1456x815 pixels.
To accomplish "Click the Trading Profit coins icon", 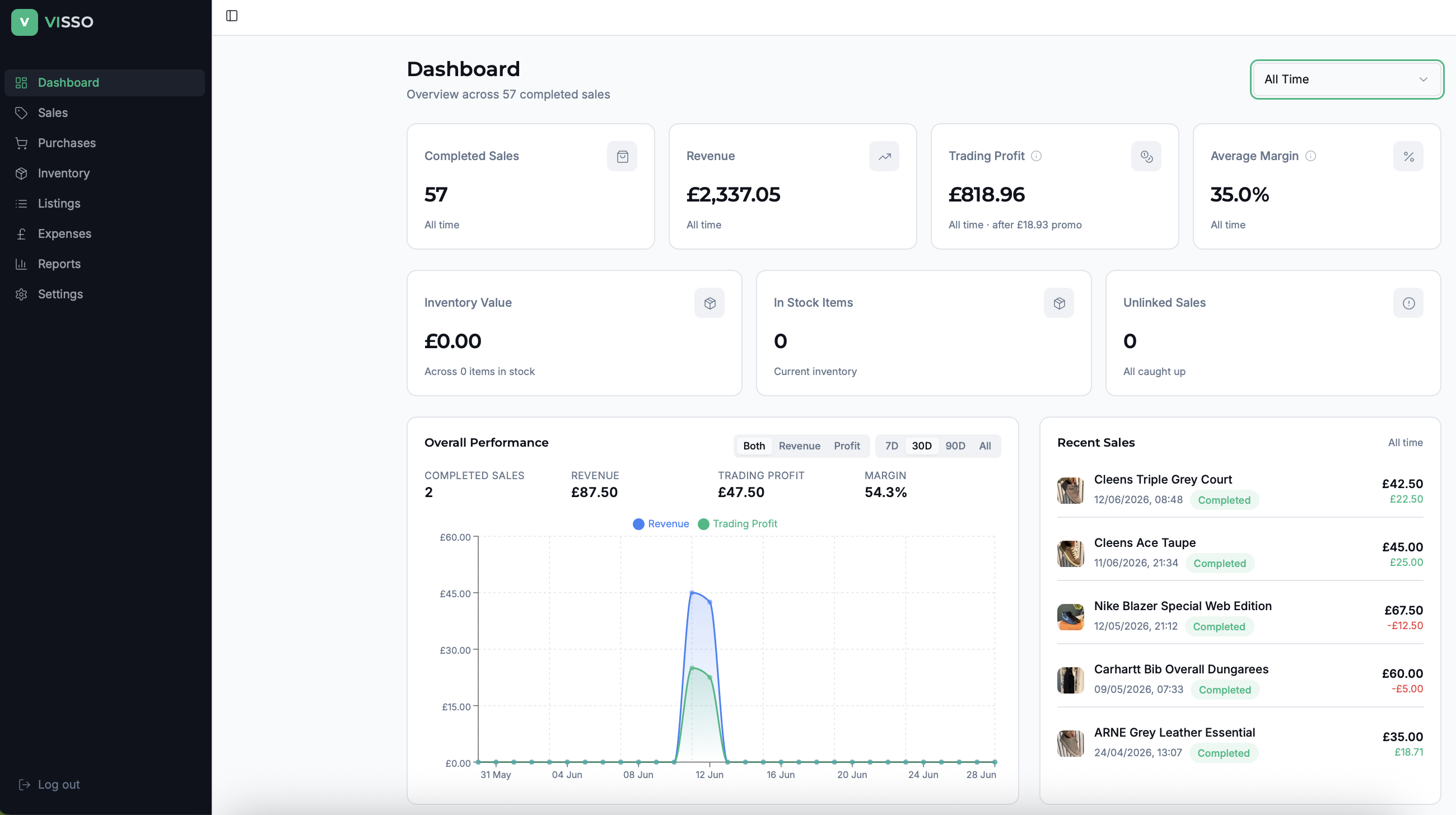I will point(1146,156).
